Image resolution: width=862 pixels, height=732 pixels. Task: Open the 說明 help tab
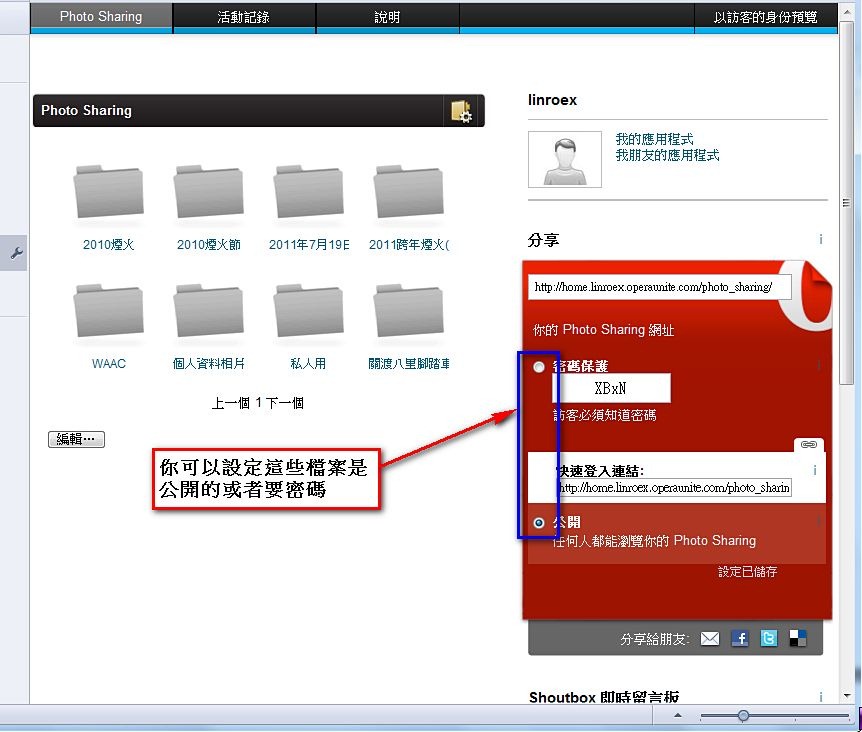[387, 17]
